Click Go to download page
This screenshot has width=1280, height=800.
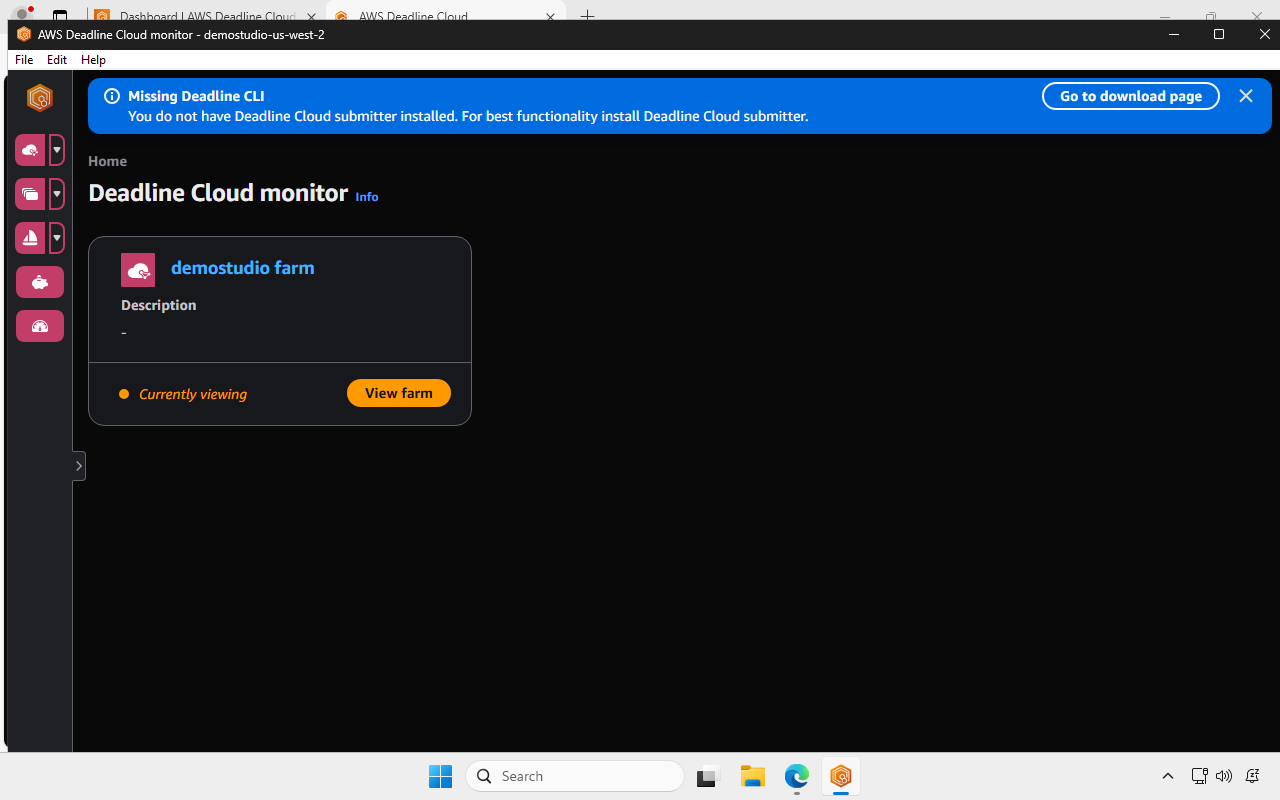point(1130,96)
